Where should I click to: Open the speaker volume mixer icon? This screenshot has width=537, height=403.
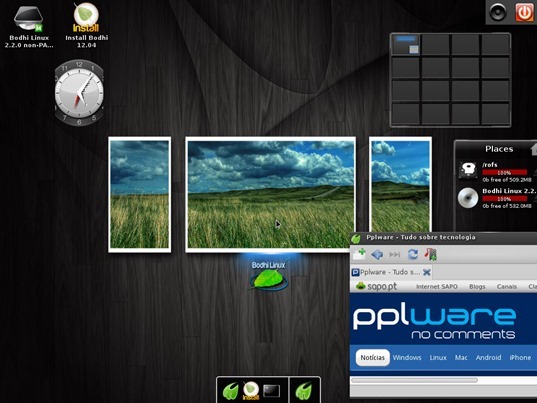click(x=498, y=12)
